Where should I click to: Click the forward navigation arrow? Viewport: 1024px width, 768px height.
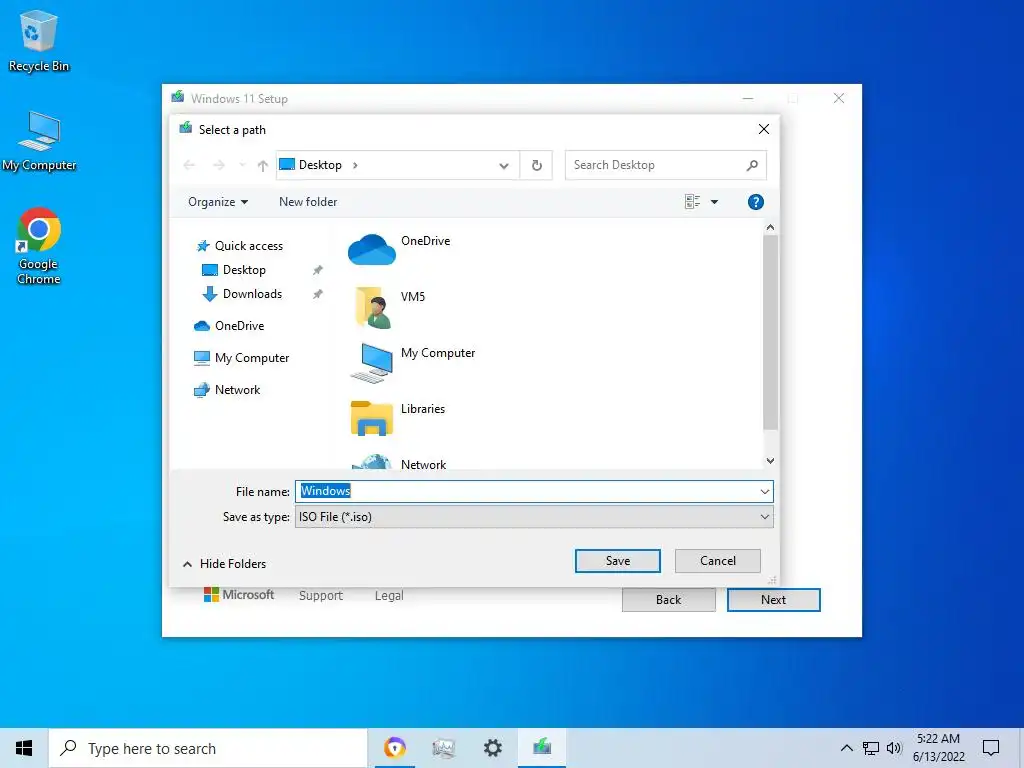click(x=219, y=165)
